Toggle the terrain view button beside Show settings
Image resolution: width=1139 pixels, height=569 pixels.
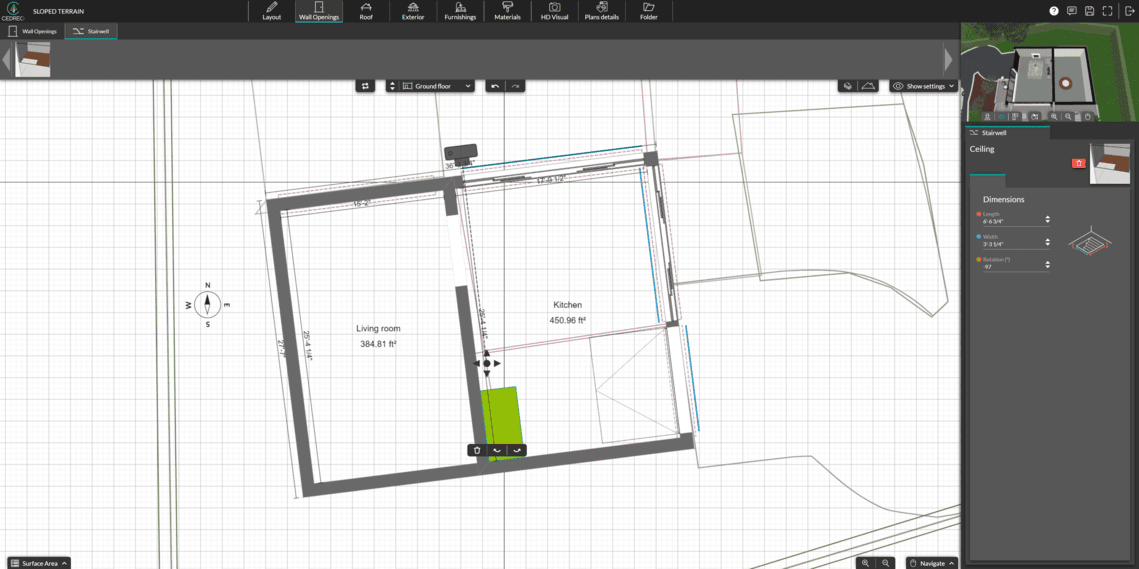coord(868,86)
